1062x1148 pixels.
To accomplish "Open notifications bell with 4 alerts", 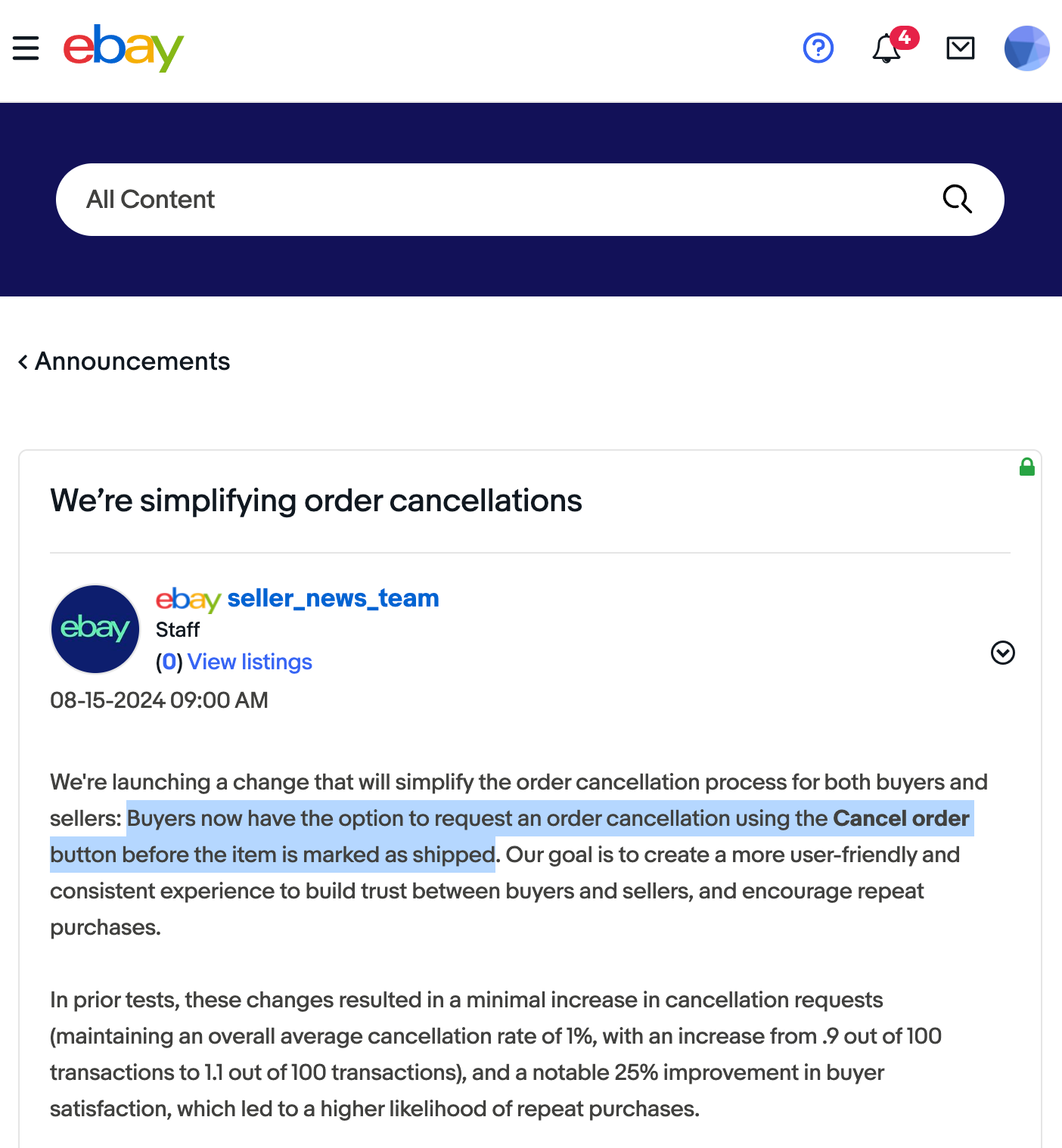I will (887, 49).
